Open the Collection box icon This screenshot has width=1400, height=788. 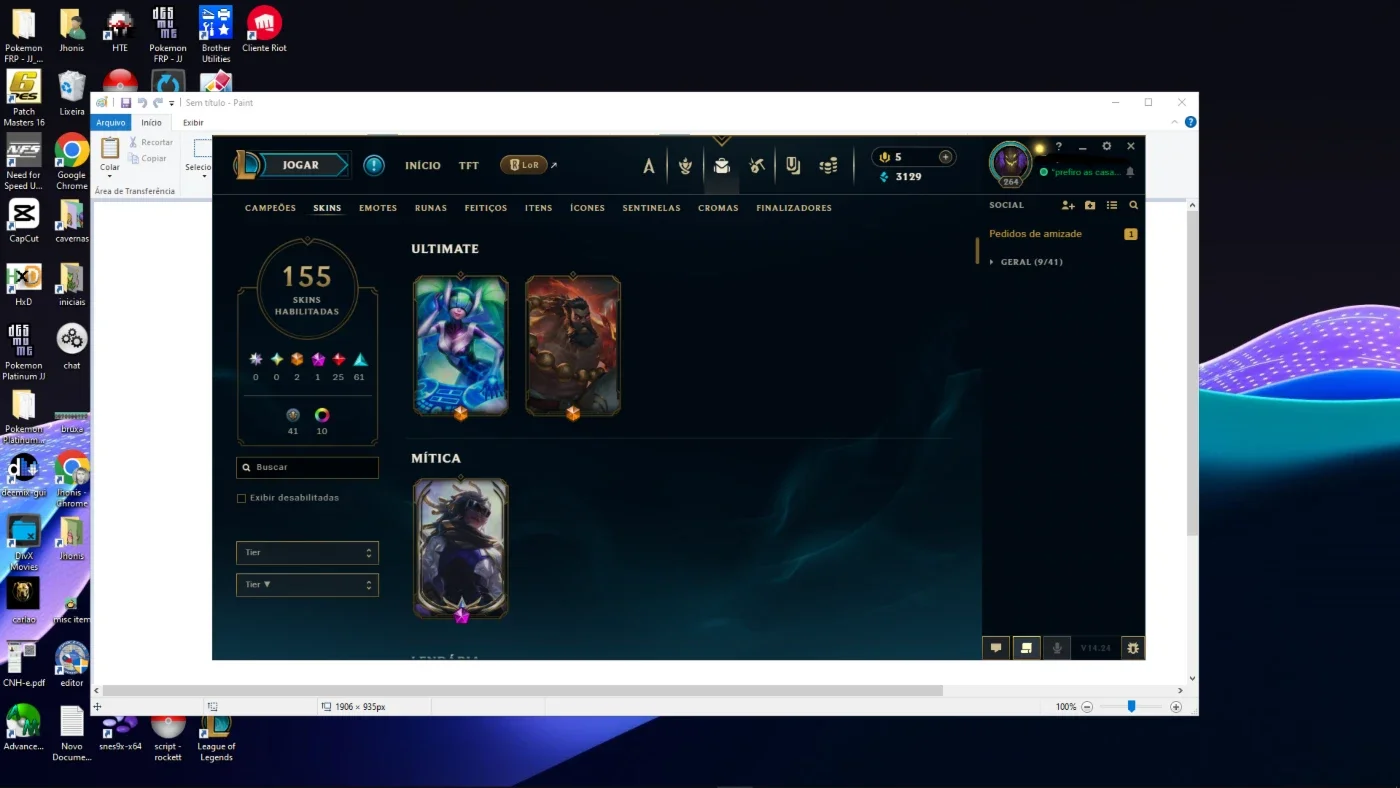pyautogui.click(x=721, y=166)
